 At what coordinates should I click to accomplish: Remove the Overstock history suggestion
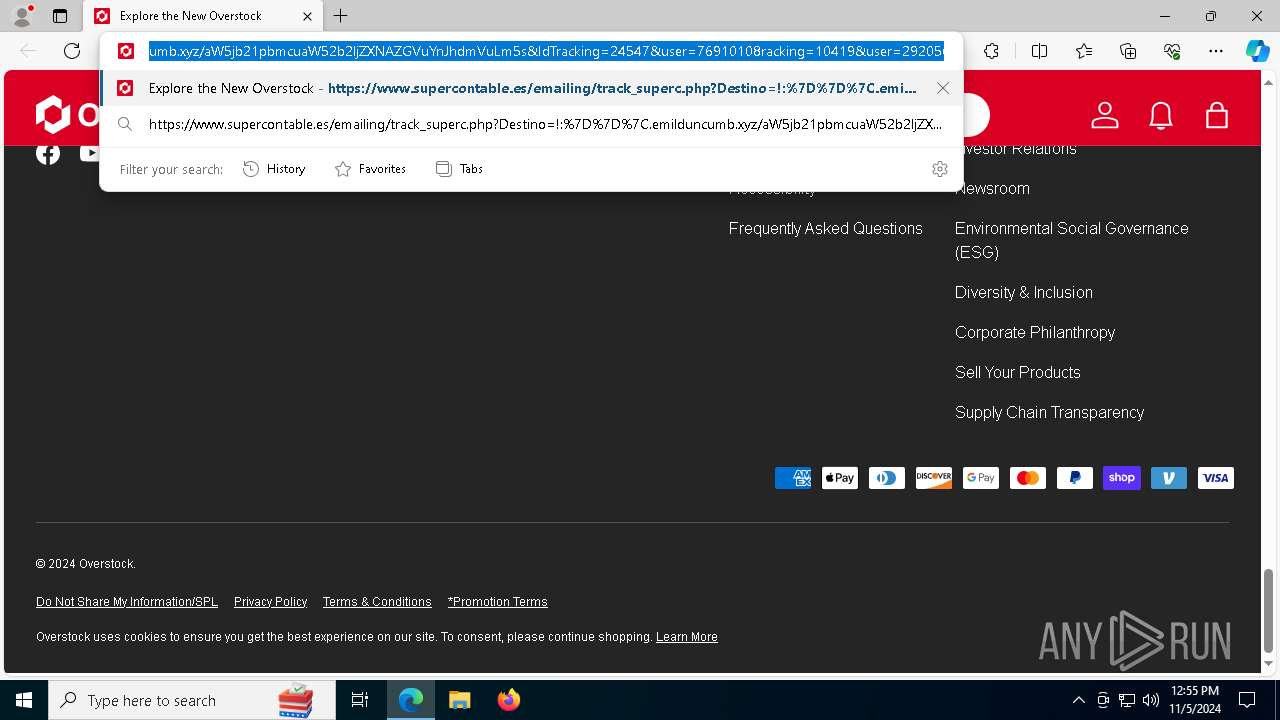point(943,88)
